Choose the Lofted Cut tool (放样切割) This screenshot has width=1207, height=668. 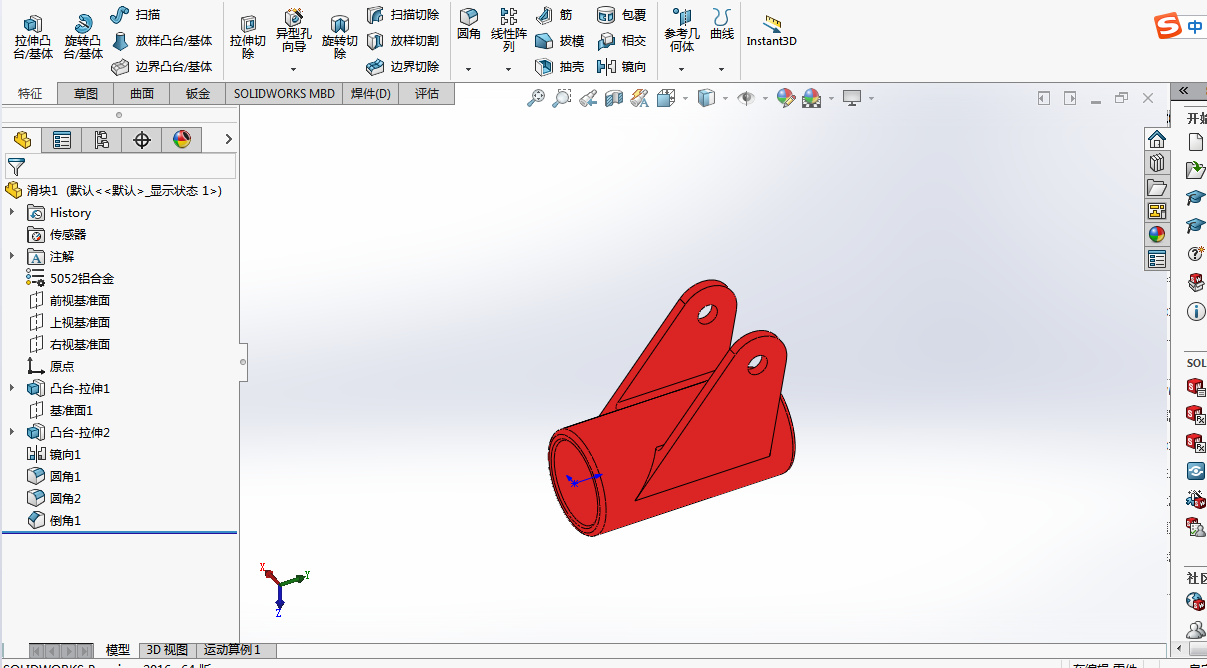[x=403, y=41]
